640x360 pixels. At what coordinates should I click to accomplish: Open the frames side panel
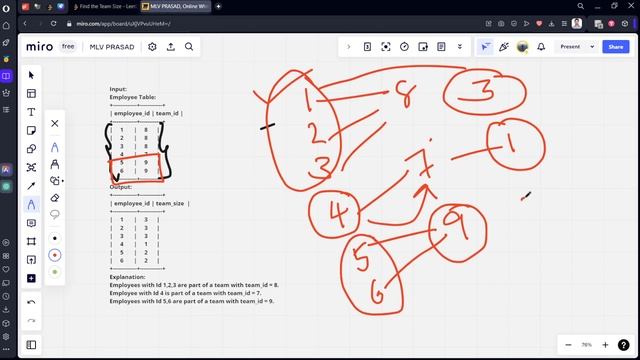pos(31,345)
